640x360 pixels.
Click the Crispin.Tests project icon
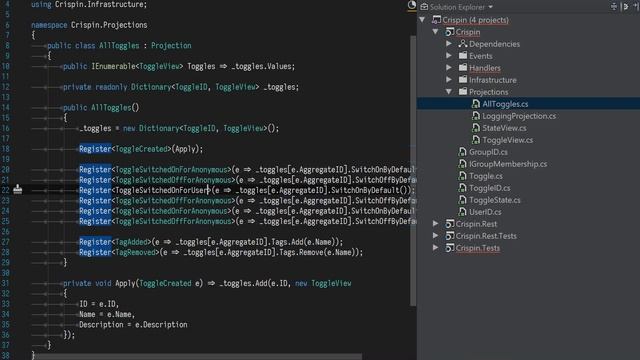pos(449,248)
